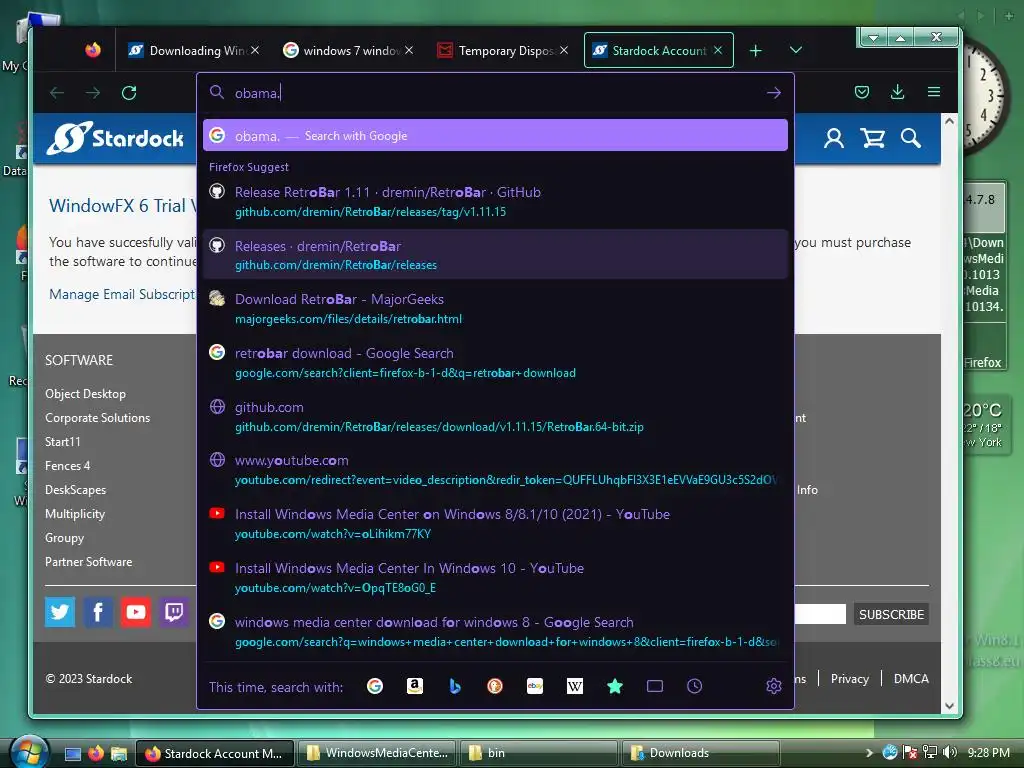Open Stardock account user icon
Image resolution: width=1024 pixels, height=768 pixels.
pos(834,138)
